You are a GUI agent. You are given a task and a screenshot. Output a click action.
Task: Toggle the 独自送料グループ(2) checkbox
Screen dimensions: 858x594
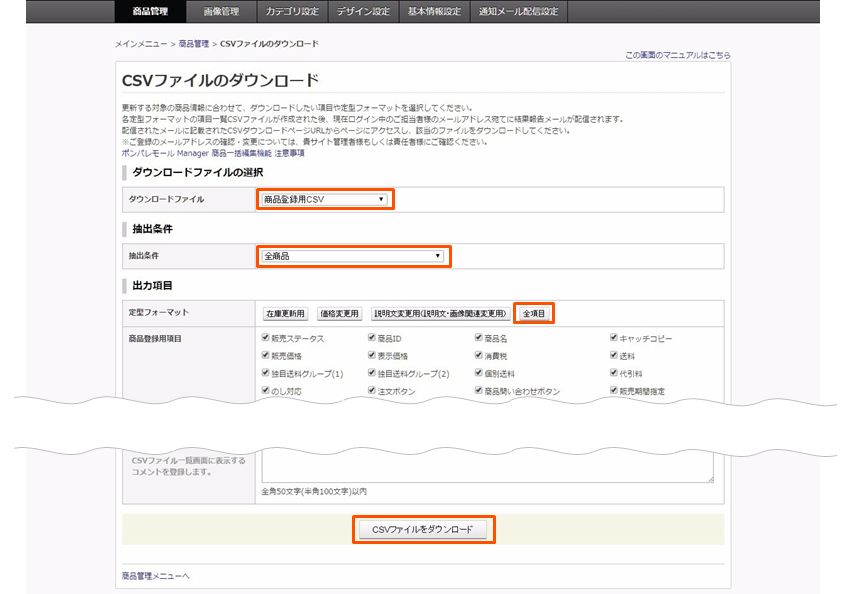[372, 372]
